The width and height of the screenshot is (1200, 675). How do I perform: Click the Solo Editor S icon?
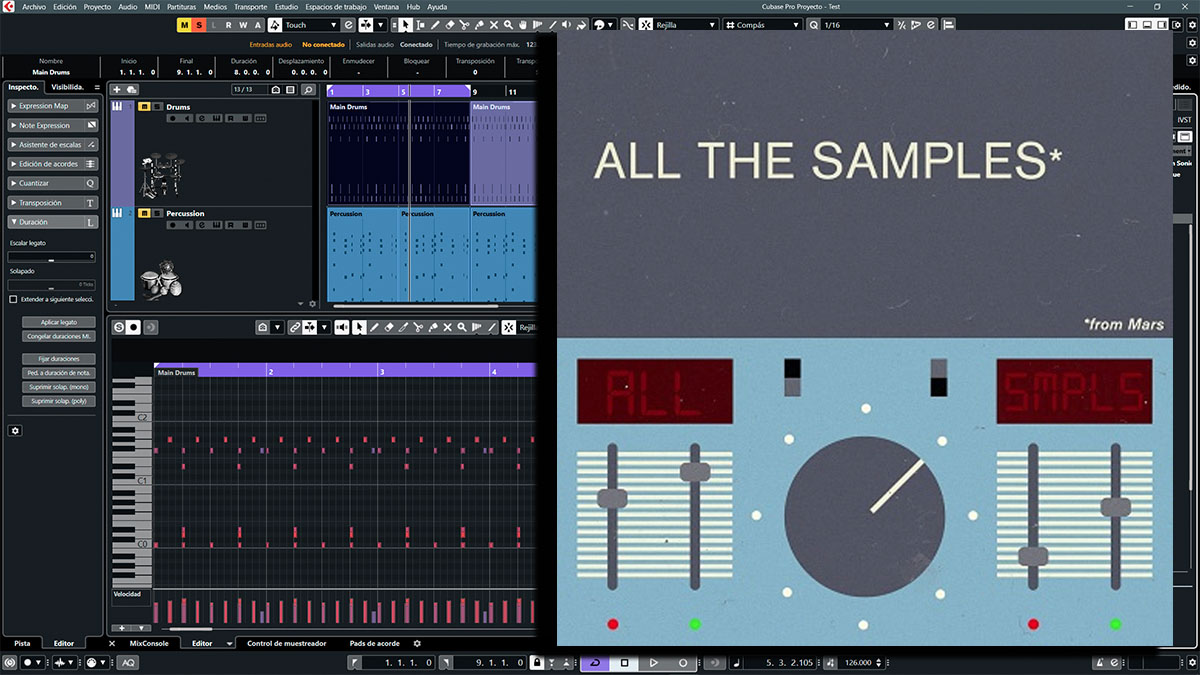(x=119, y=327)
